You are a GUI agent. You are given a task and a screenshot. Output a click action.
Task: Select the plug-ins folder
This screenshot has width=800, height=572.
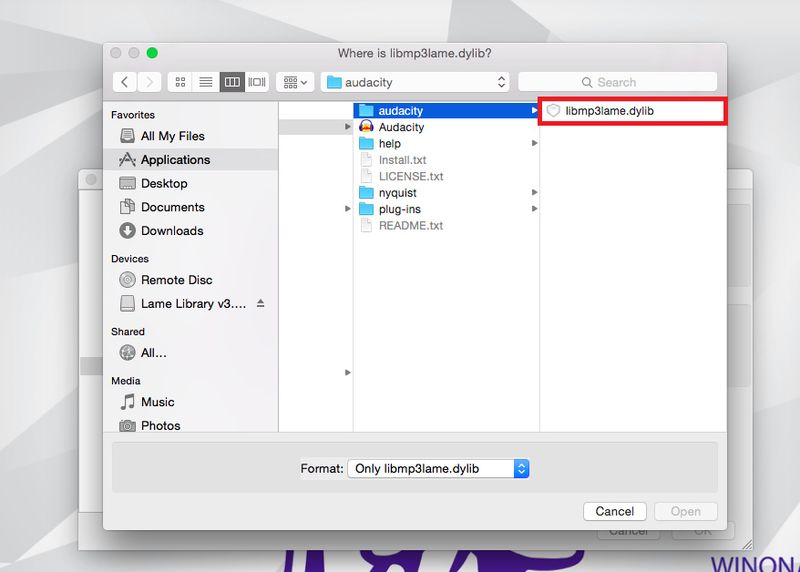coord(399,209)
